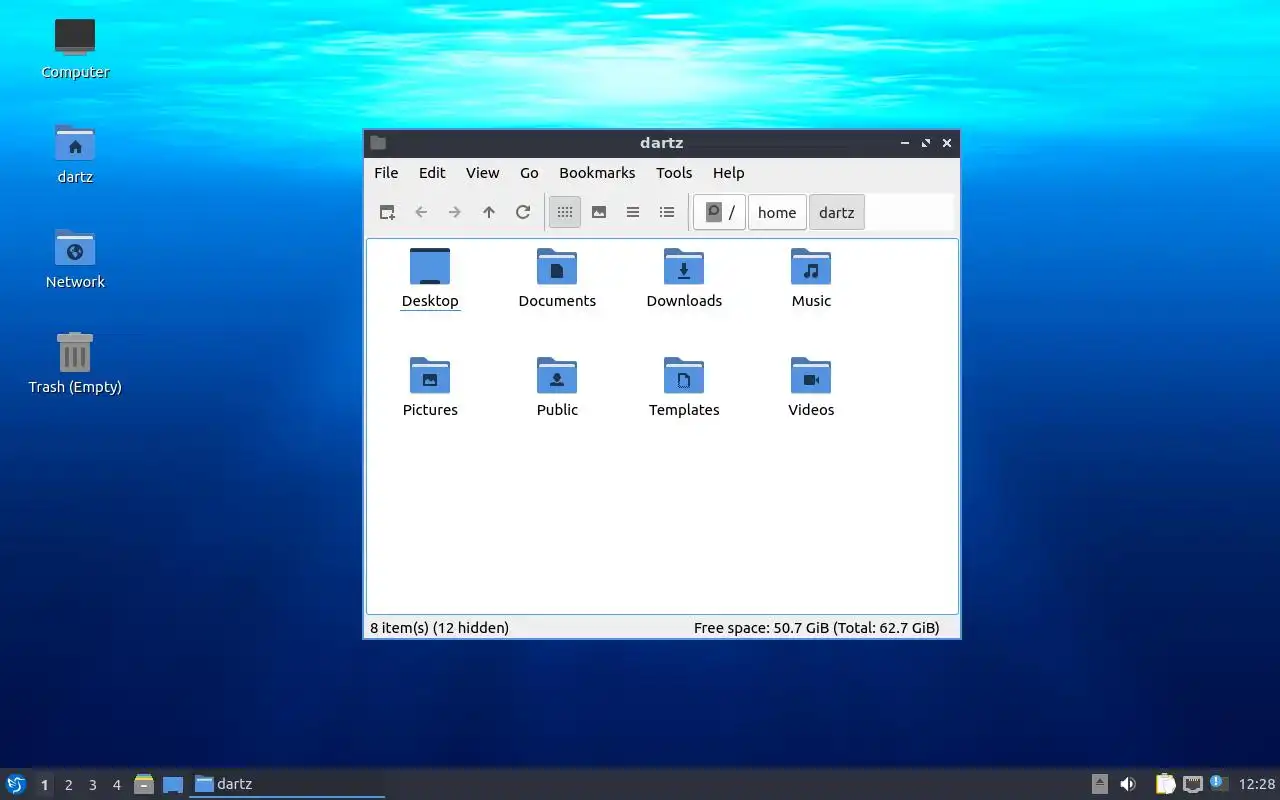
Task: Open the update notifier tray icon
Action: [1218, 783]
